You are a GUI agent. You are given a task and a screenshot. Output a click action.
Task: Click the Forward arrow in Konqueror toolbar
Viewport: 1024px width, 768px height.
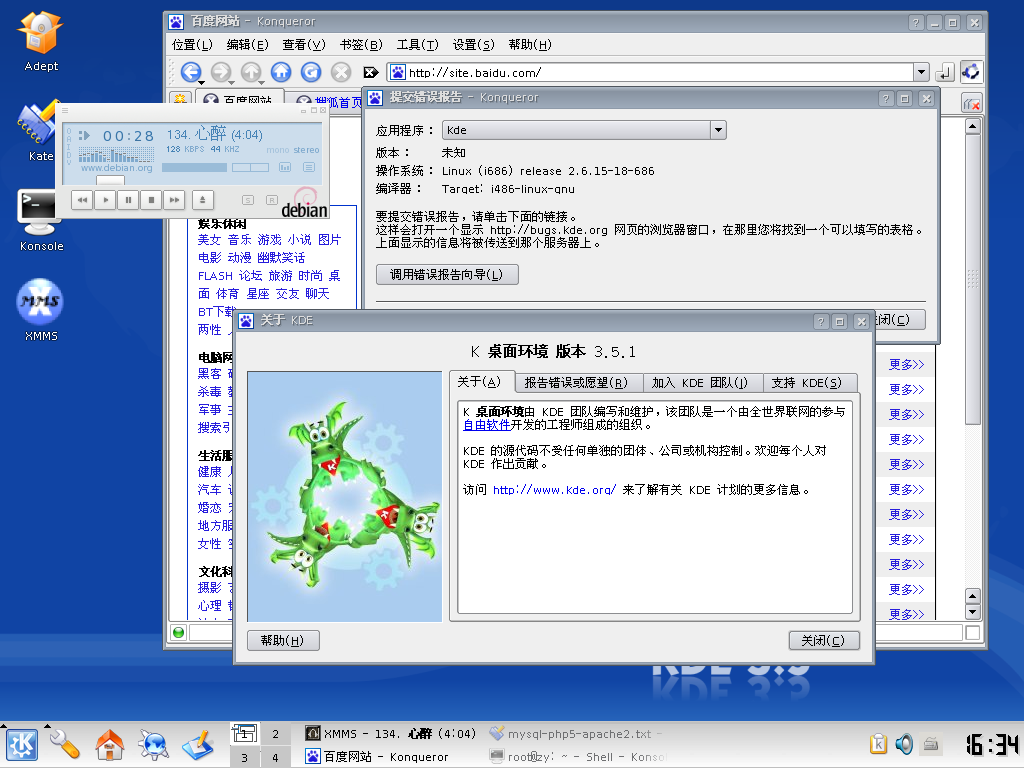(221, 72)
